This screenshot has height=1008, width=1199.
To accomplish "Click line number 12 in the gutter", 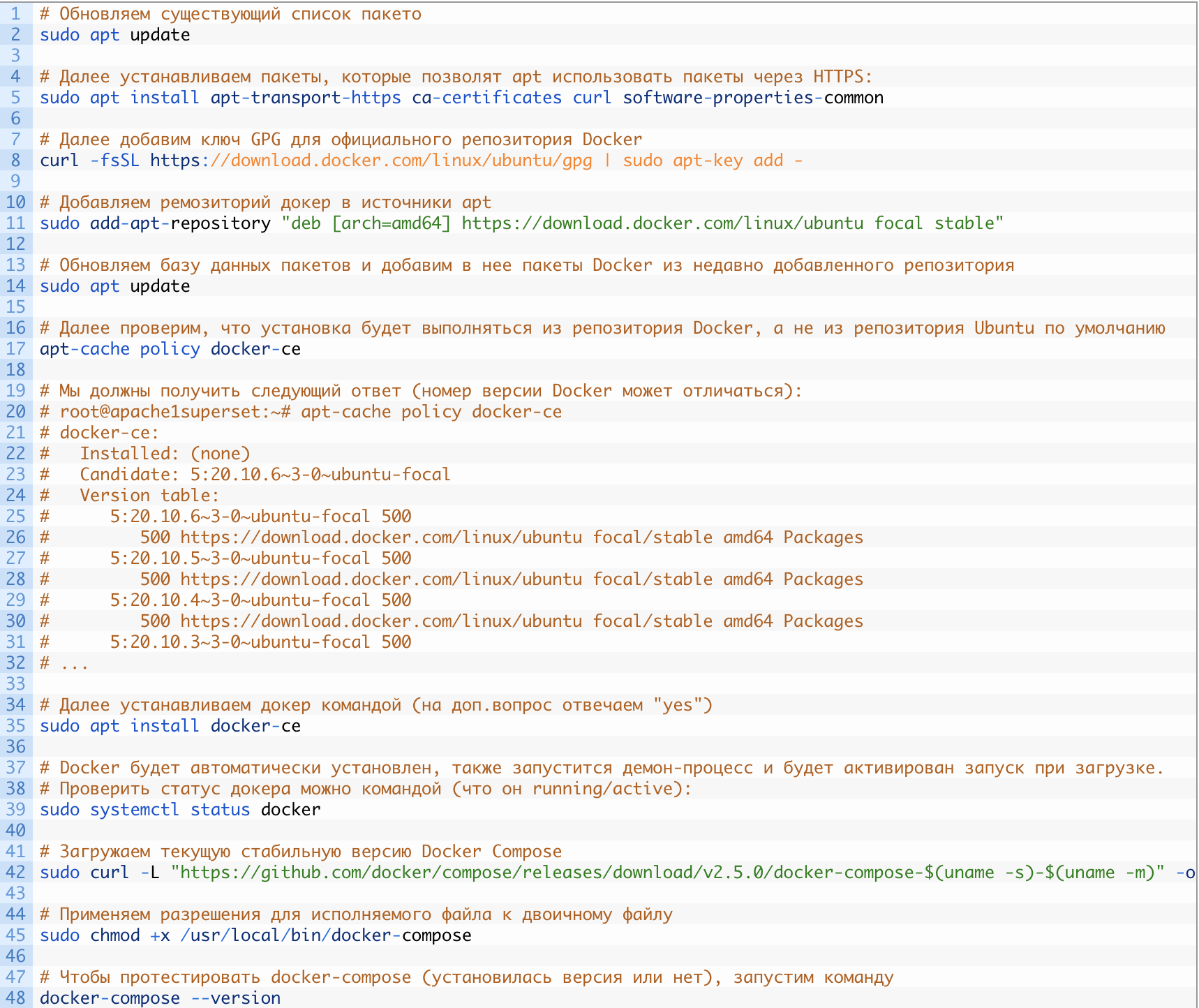I will click(16, 244).
